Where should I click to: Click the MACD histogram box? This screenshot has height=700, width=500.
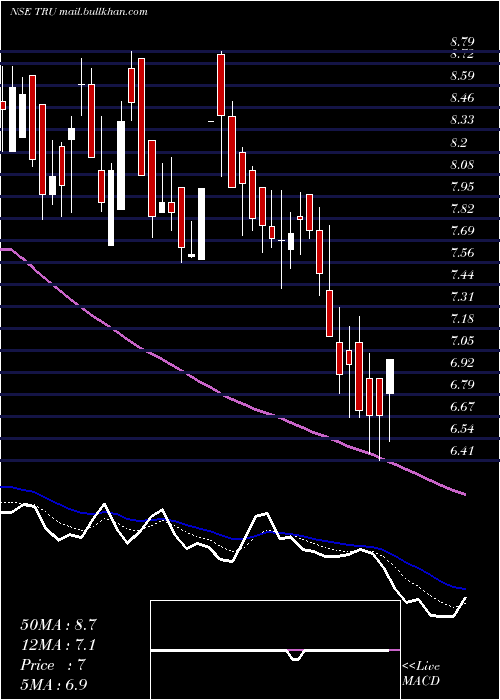point(275,650)
